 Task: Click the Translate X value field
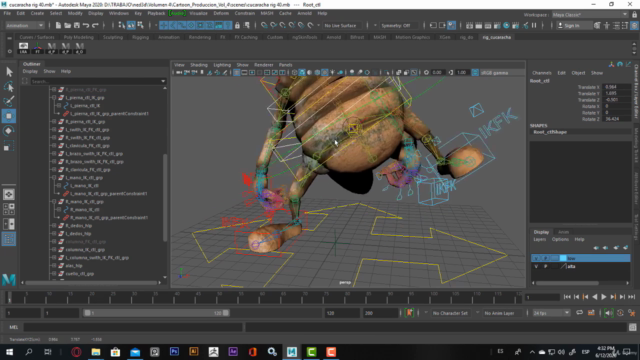[616, 87]
